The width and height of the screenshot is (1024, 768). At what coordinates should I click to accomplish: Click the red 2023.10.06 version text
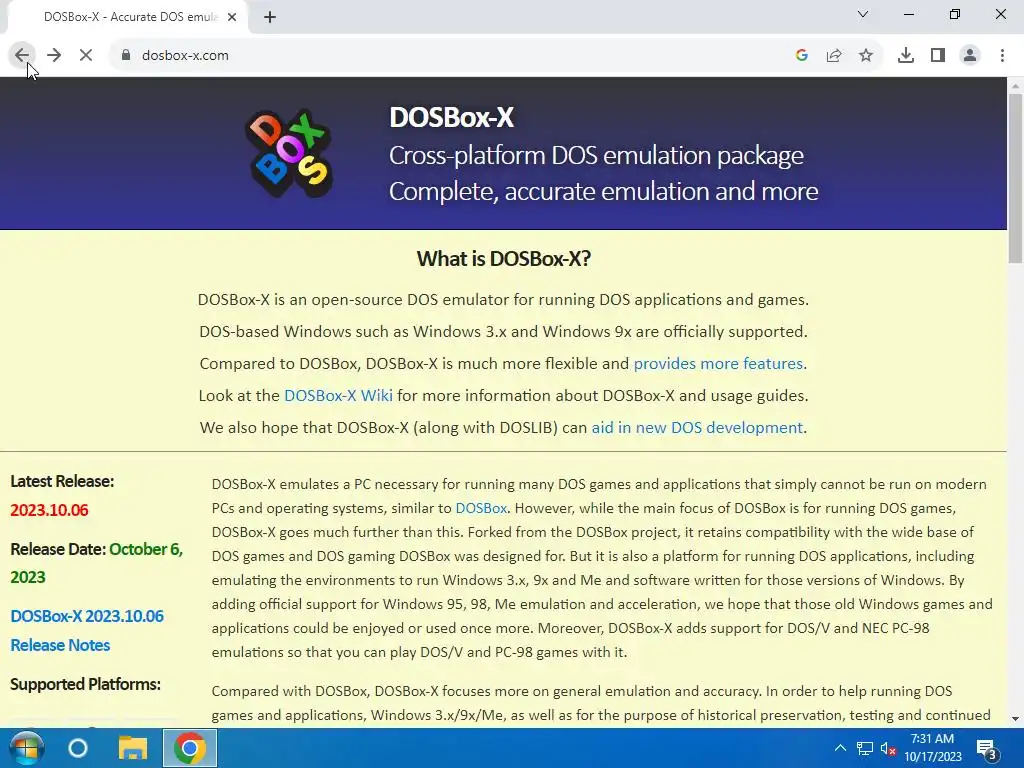coord(49,510)
